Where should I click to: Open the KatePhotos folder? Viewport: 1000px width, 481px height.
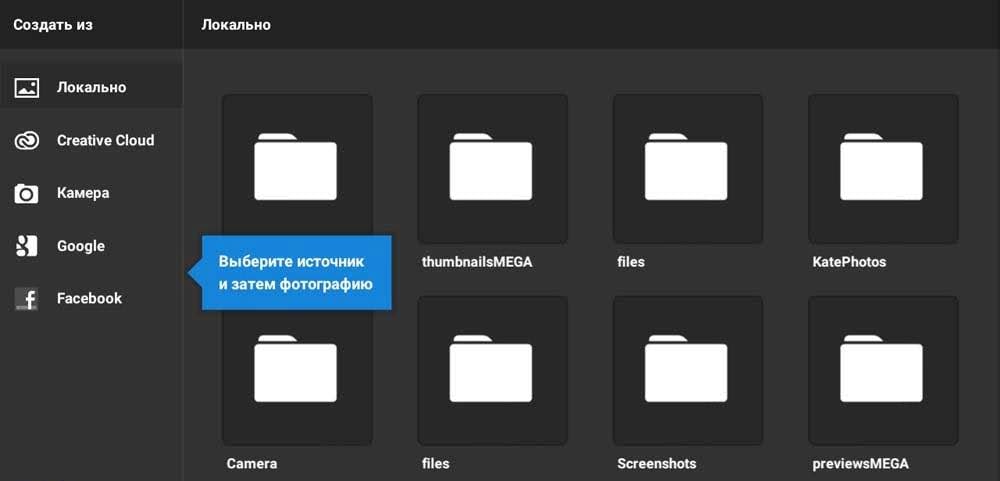883,169
